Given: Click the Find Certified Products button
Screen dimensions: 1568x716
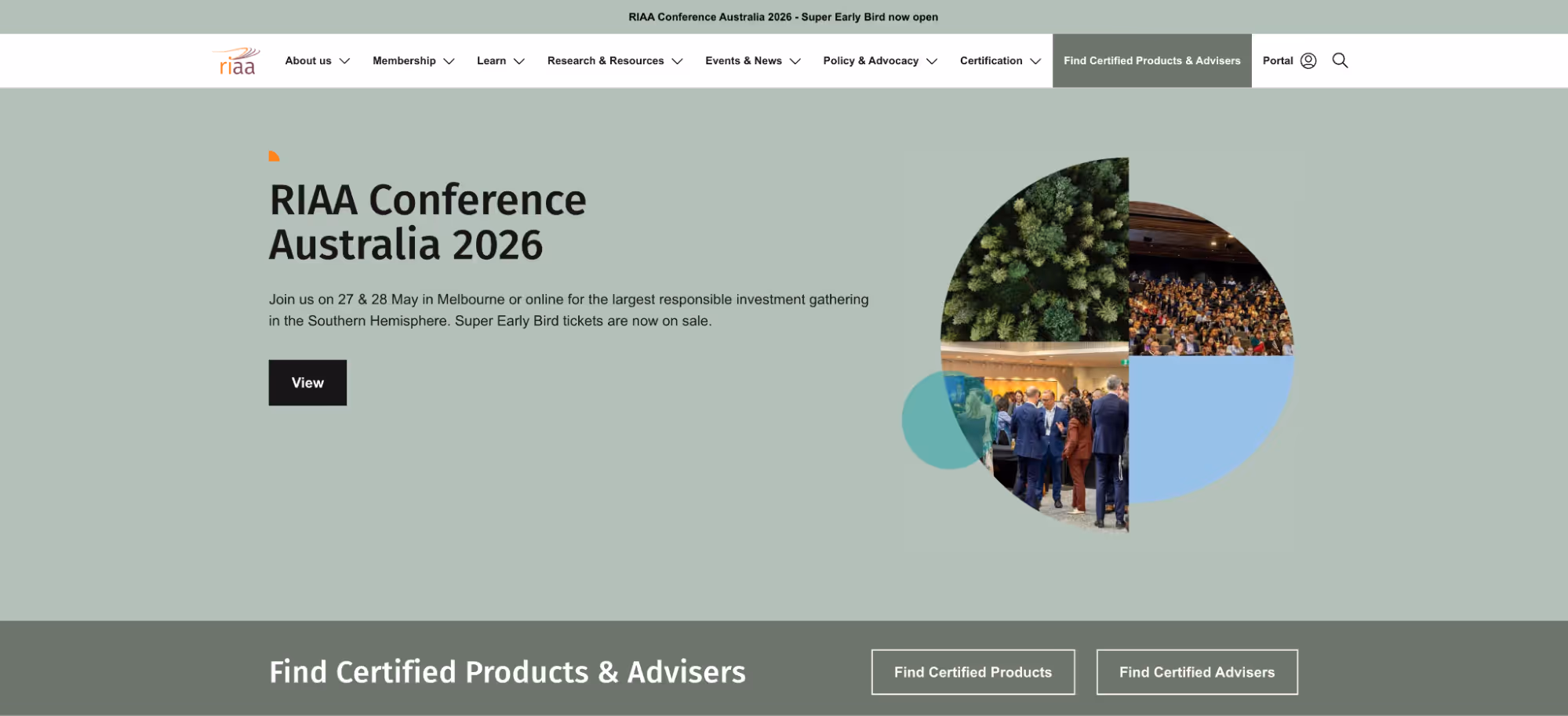Looking at the screenshot, I should pyautogui.click(x=973, y=672).
